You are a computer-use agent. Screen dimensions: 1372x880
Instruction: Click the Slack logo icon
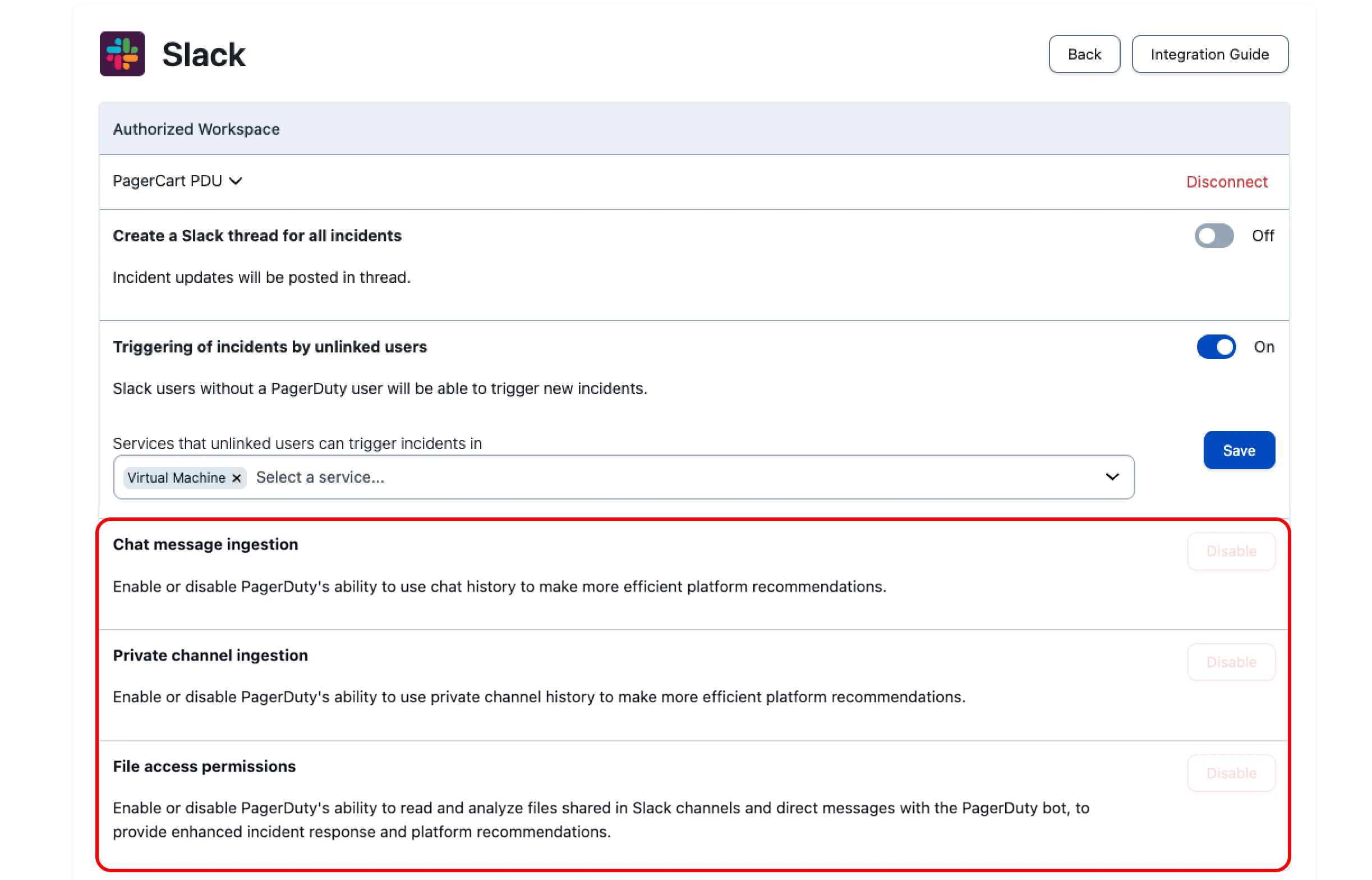tap(122, 54)
